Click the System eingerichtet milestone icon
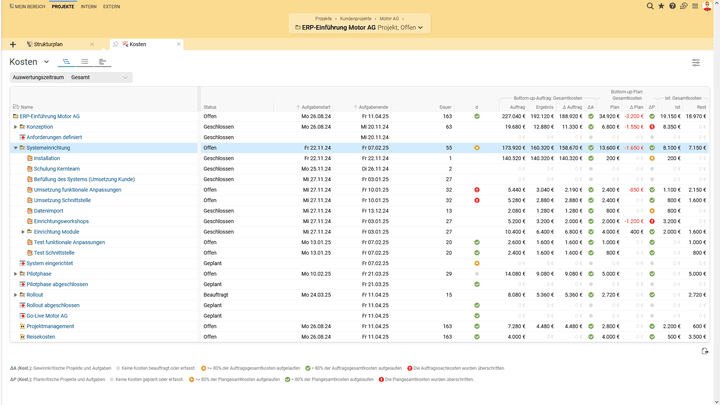 [x=22, y=264]
